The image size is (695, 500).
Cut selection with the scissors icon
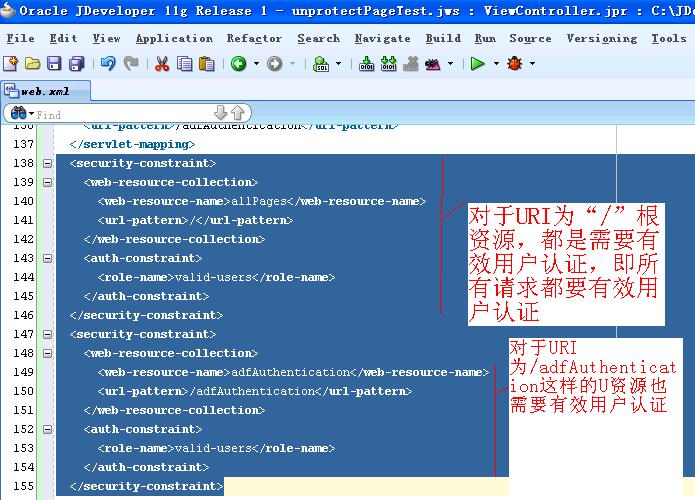162,64
